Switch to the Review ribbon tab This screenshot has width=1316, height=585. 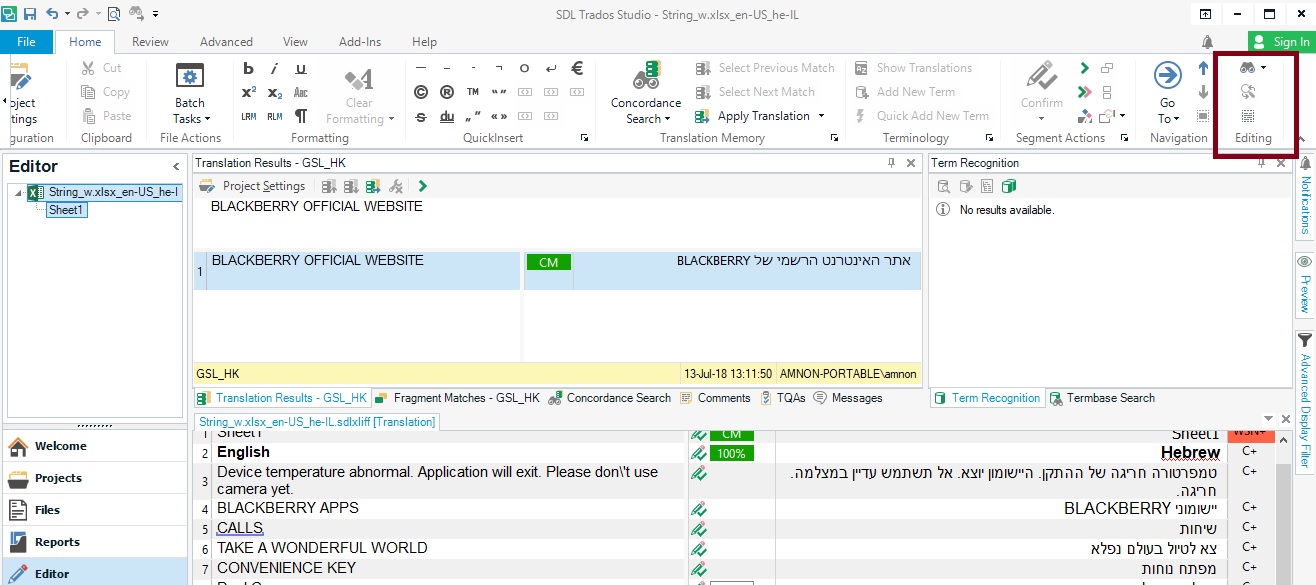(150, 42)
